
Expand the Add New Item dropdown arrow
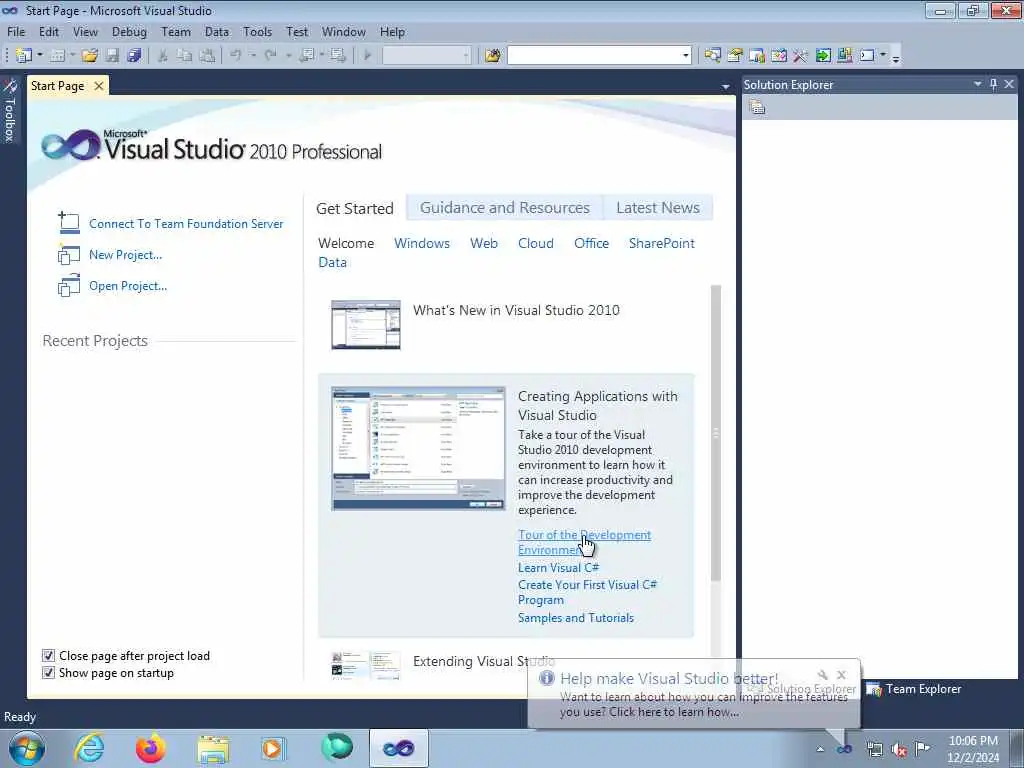[x=72, y=56]
